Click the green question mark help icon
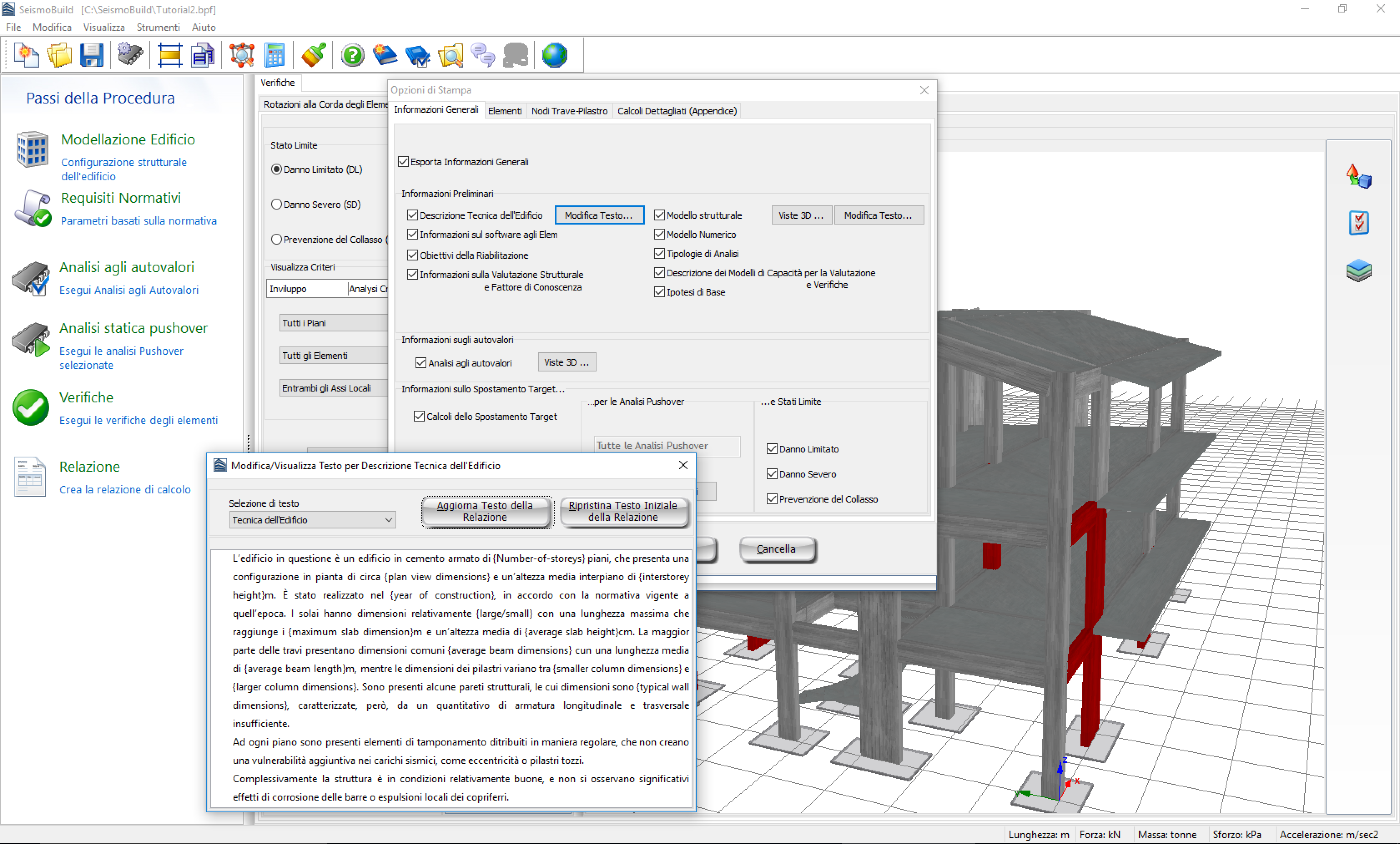The width and height of the screenshot is (1400, 844). tap(352, 55)
